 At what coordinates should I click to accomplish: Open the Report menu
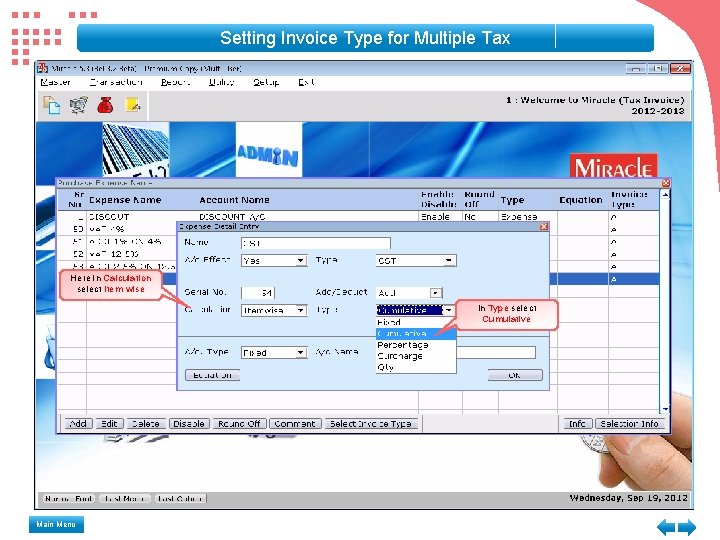175,82
